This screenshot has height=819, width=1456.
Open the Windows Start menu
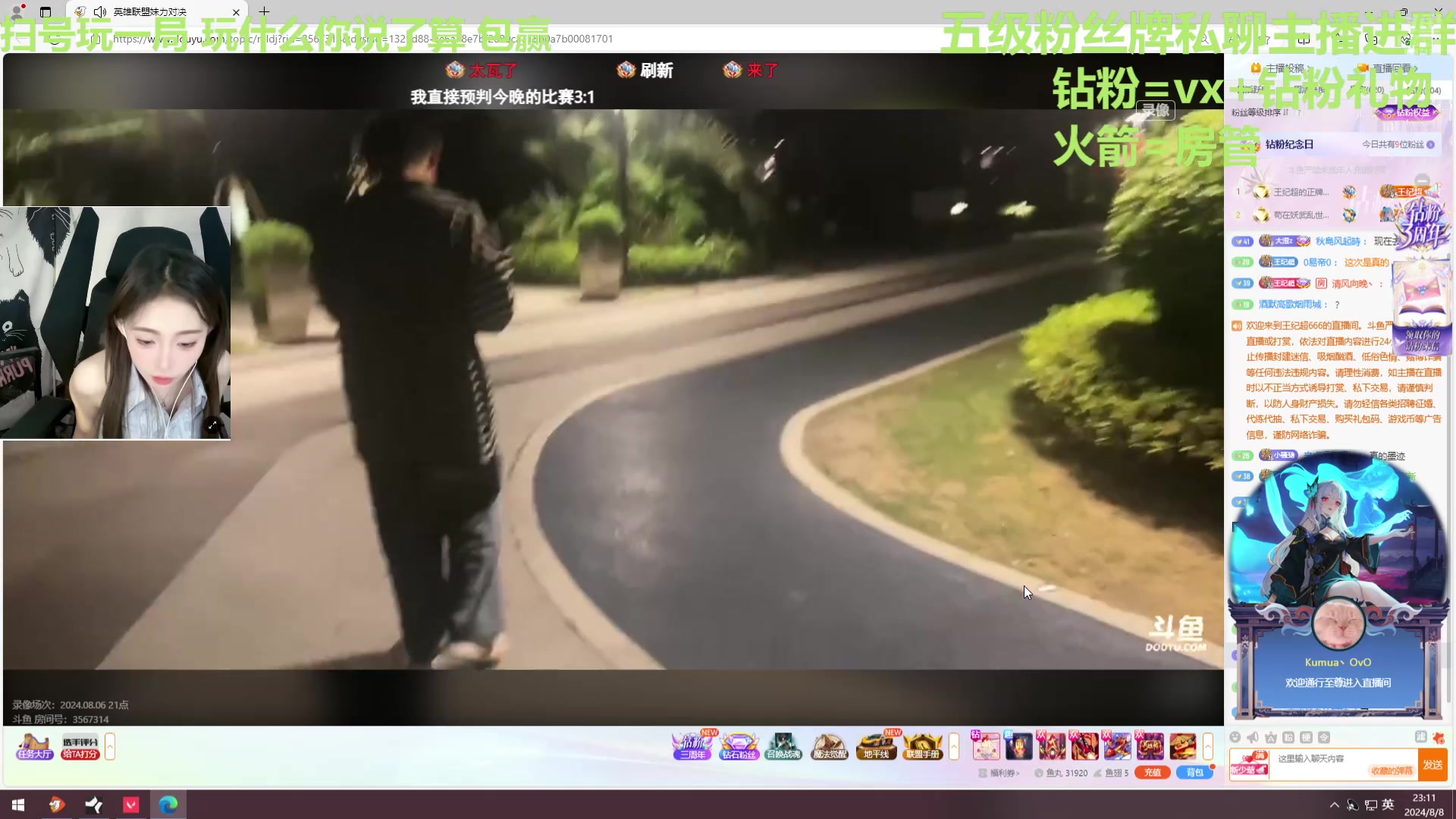coord(18,805)
